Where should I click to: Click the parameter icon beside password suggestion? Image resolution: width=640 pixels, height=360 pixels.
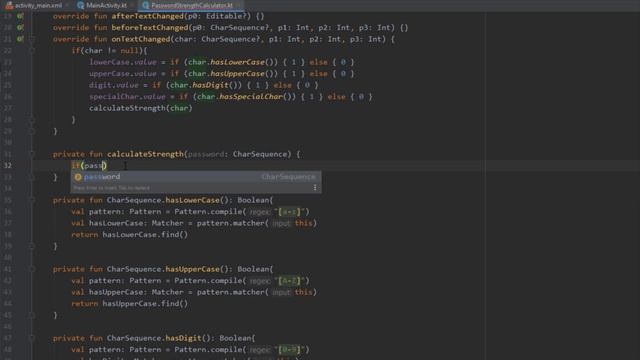78,177
